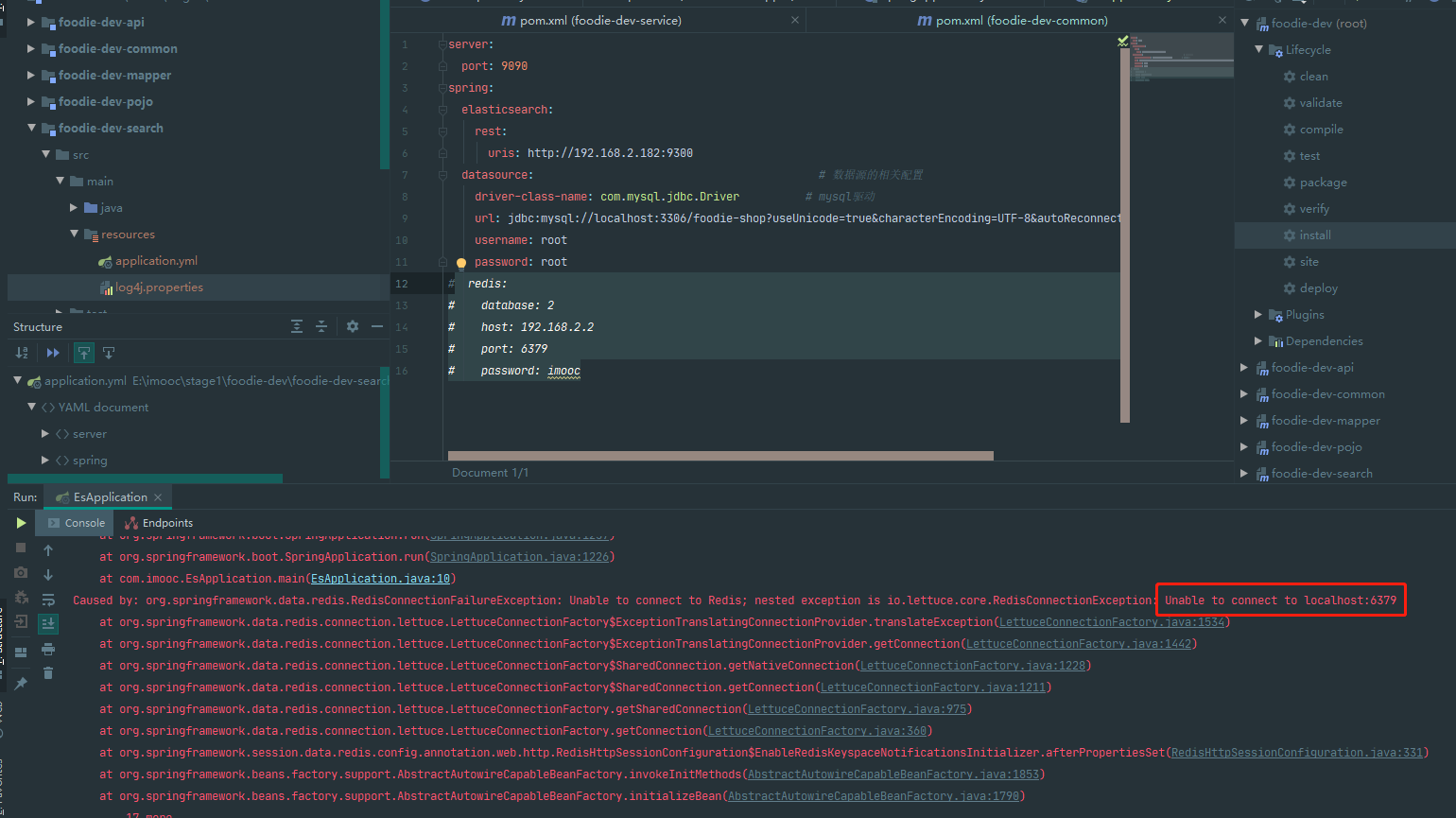Expand Dependencies node in Maven panel

1258,340
